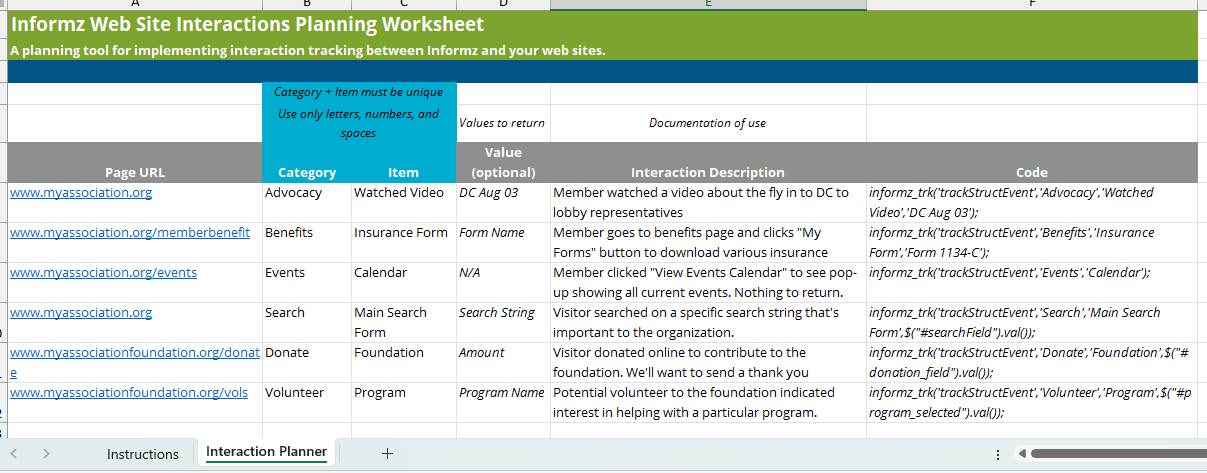Viewport: 1207px width, 473px height.
Task: Click the Advocacy category cell
Action: coord(307,202)
